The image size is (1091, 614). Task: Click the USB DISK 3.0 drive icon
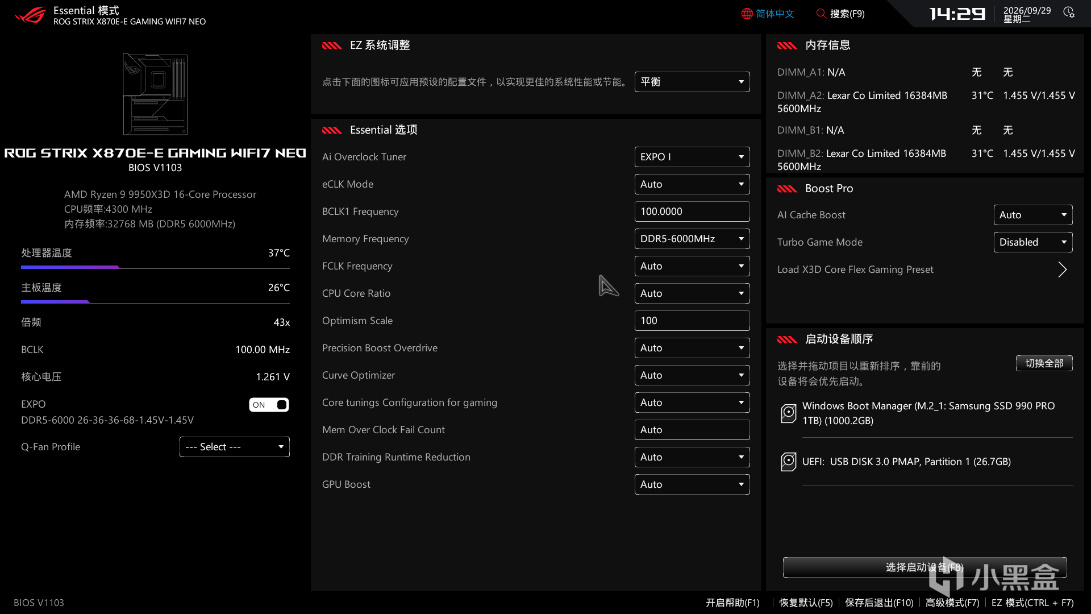click(x=788, y=462)
